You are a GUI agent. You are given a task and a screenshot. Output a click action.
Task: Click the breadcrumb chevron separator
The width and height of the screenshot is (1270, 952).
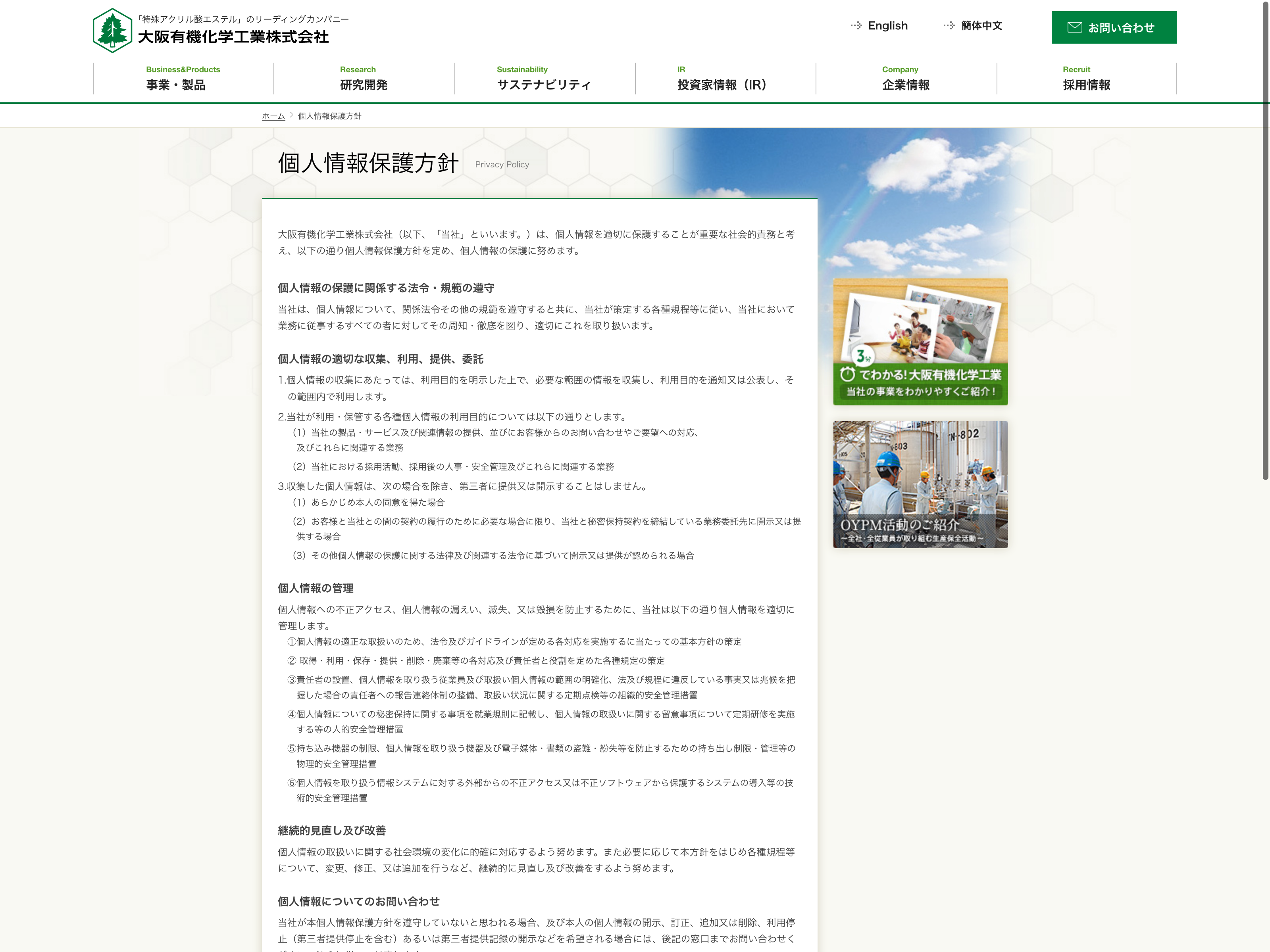tap(292, 115)
